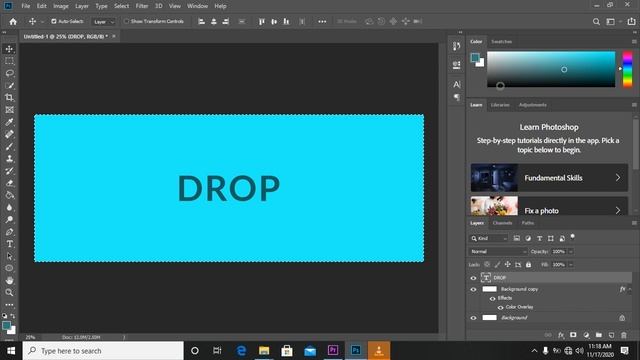Click the toolbox foreground color swatch
The height and width of the screenshot is (360, 640).
click(x=6, y=325)
